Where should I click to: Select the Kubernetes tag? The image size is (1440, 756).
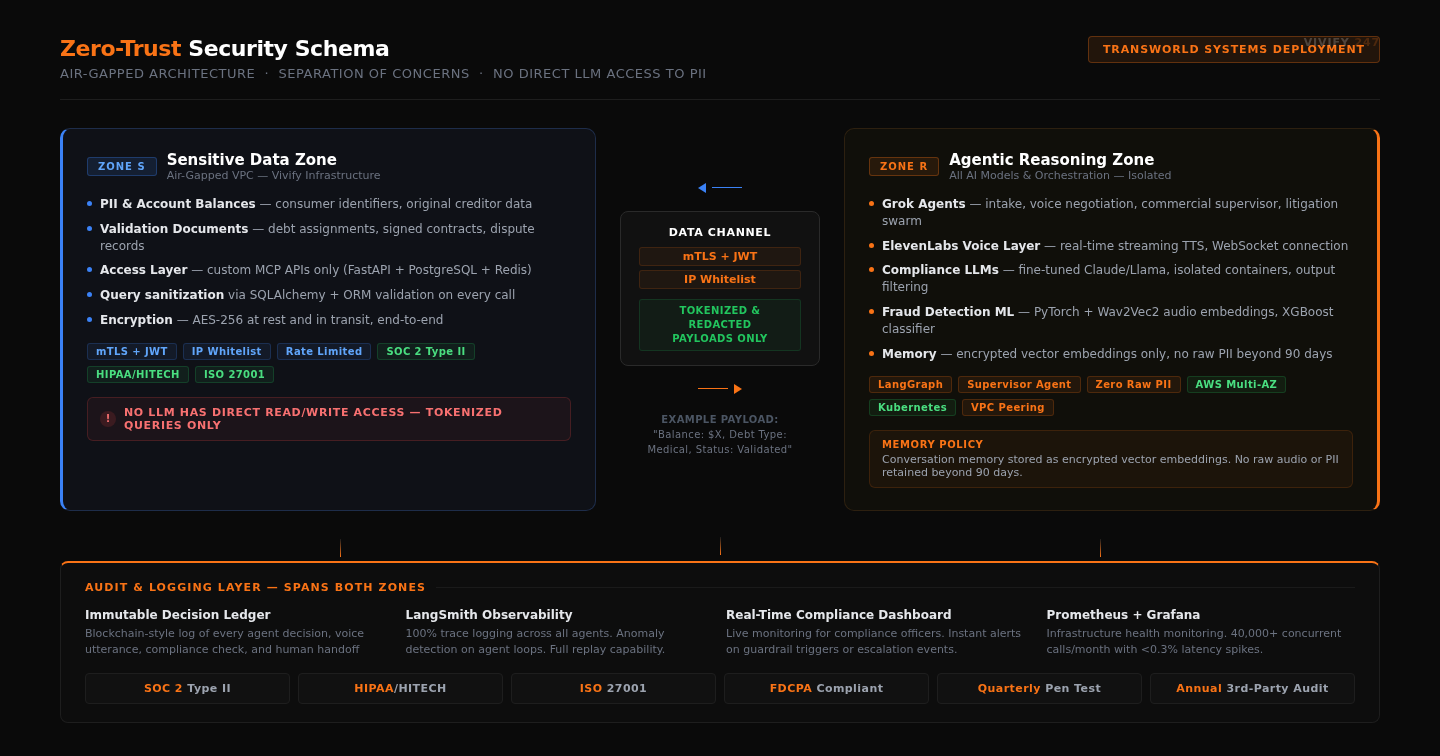(912, 408)
